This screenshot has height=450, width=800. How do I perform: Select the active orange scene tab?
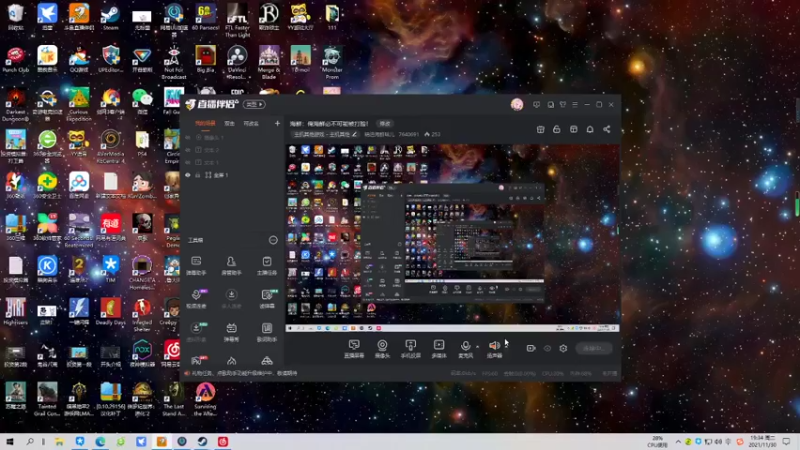click(205, 123)
